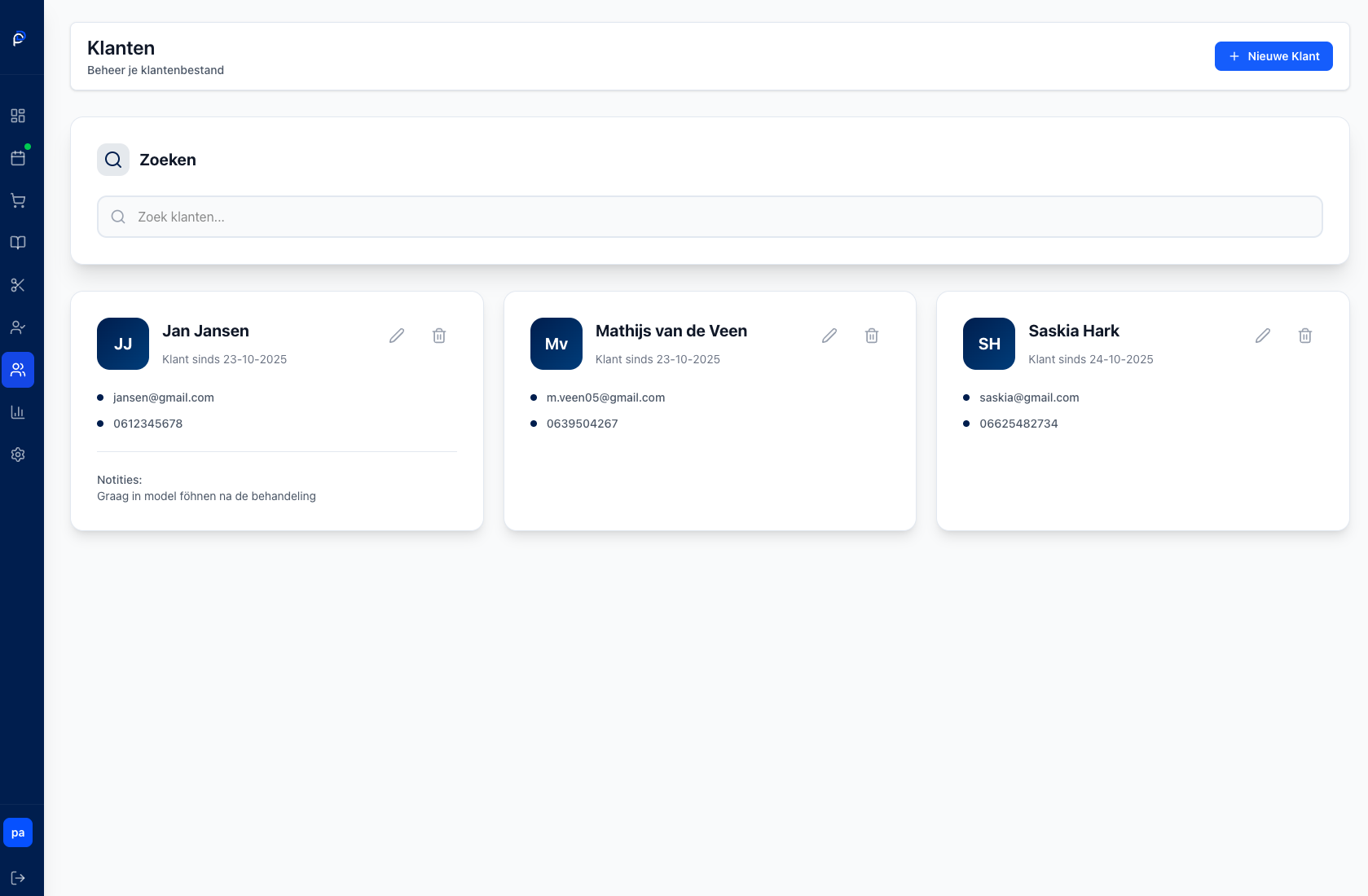Open the calendar icon in sidebar
This screenshot has width=1368, height=896.
click(x=18, y=158)
